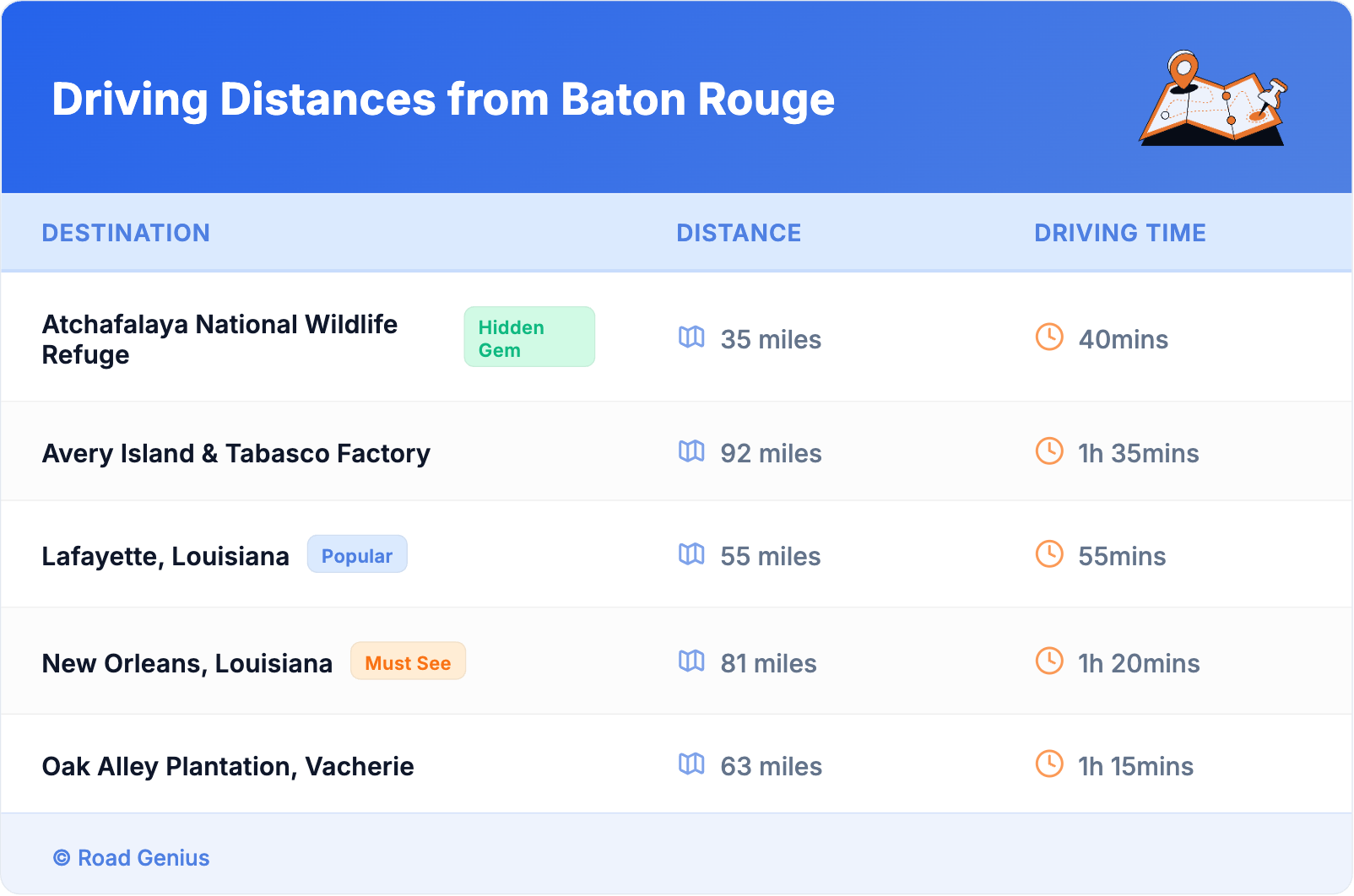Click the map icon beside 81 miles
1354x896 pixels.
[x=691, y=661]
